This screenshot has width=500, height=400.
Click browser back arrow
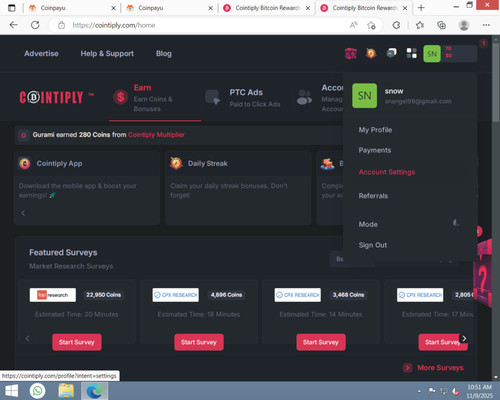[x=14, y=25]
